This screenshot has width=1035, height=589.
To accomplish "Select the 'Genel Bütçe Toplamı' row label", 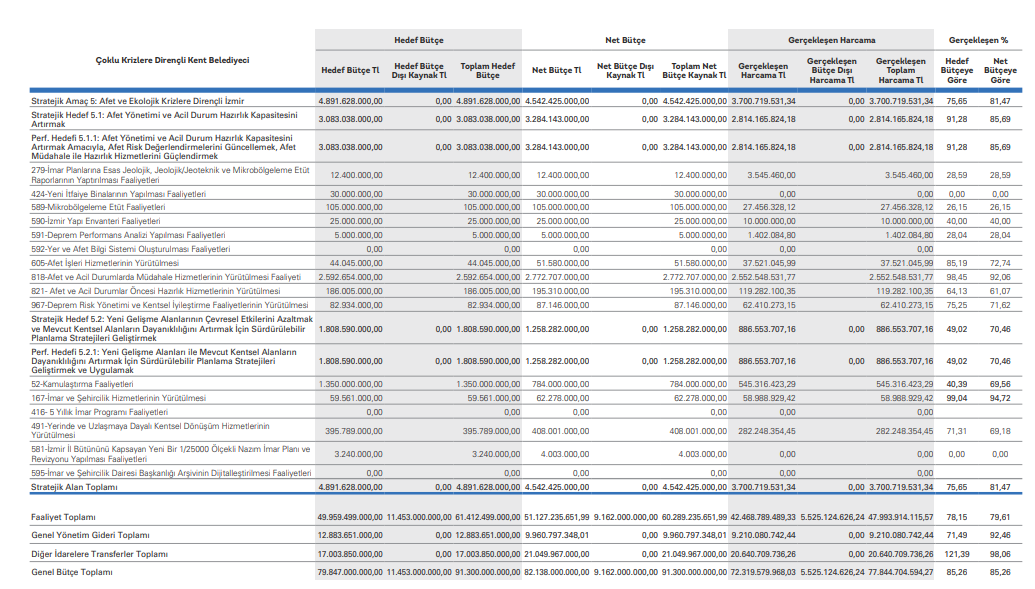I will tap(73, 571).
